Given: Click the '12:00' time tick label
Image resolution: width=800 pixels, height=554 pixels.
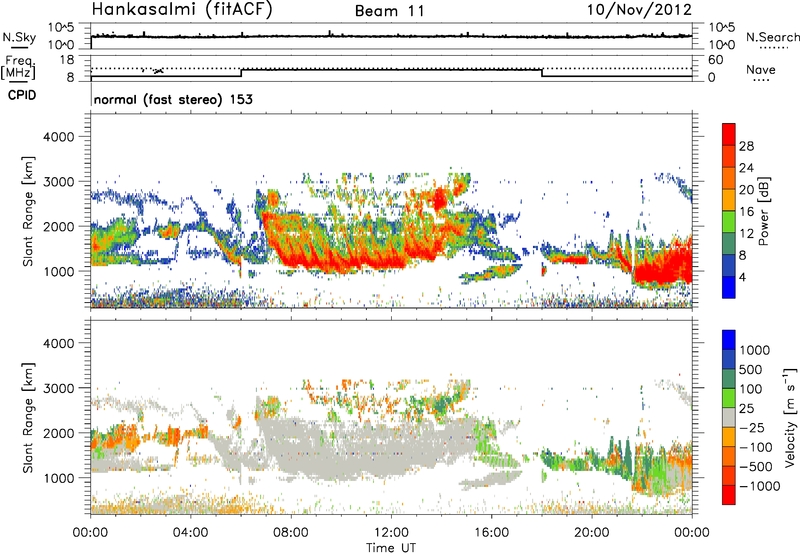Looking at the screenshot, I should (x=391, y=533).
